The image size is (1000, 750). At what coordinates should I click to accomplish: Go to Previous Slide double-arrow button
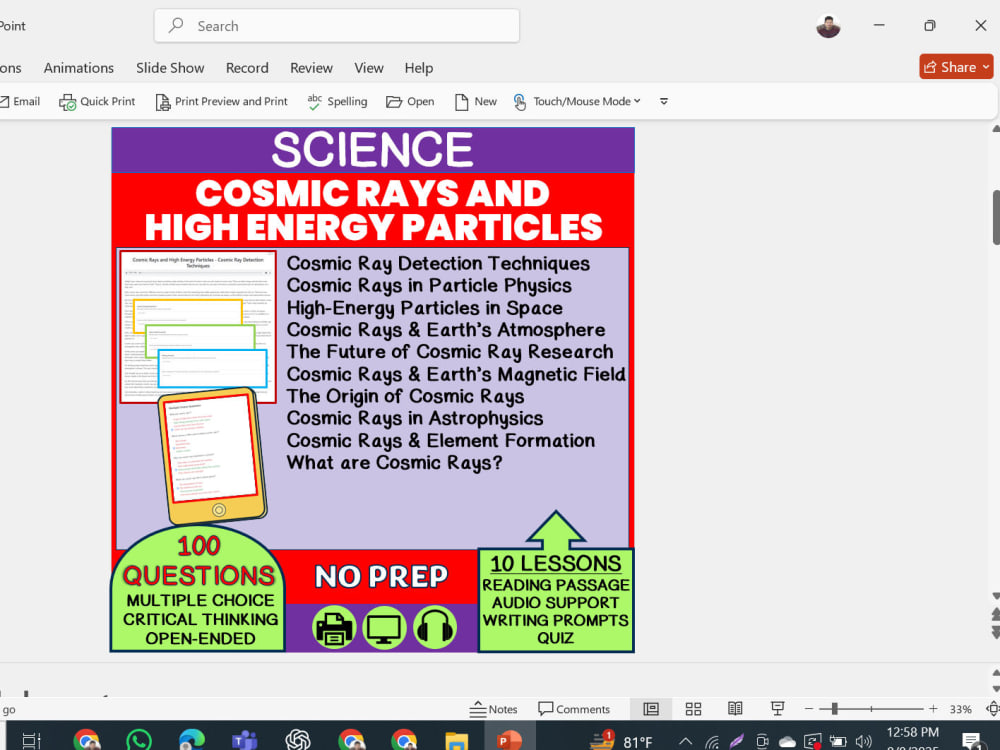[x=996, y=615]
